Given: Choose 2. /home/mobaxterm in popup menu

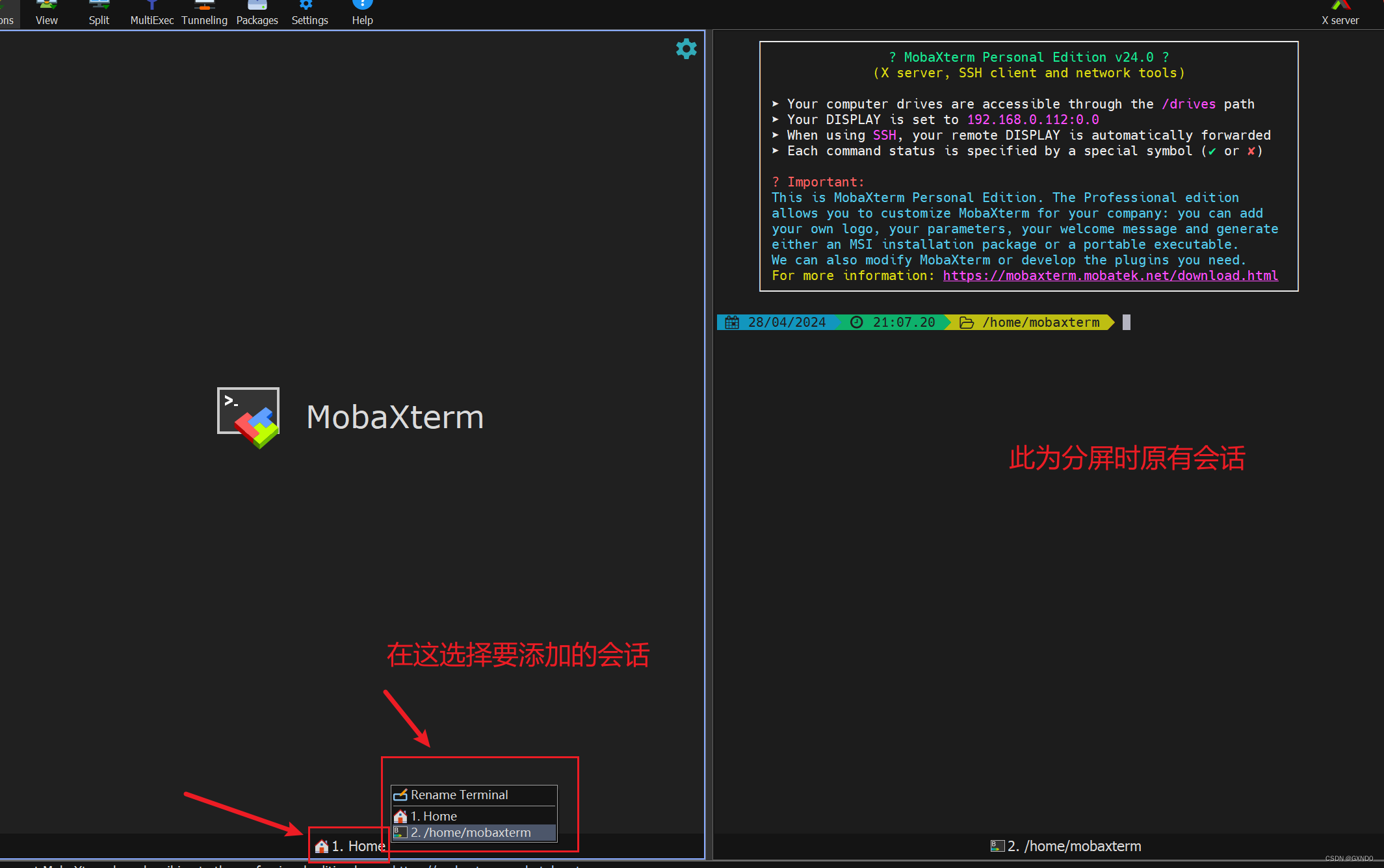Looking at the screenshot, I should click(x=471, y=832).
